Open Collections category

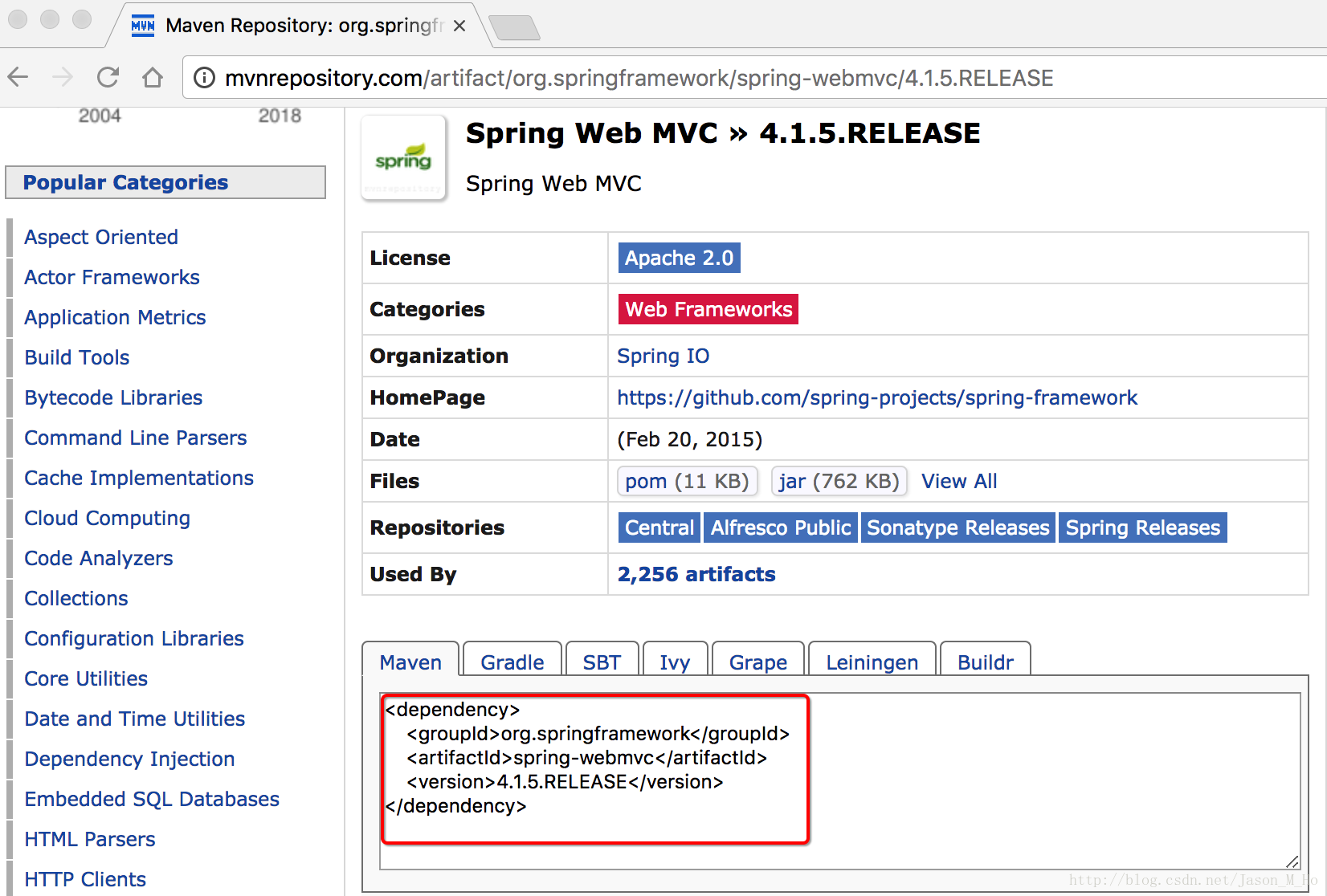pyautogui.click(x=76, y=598)
